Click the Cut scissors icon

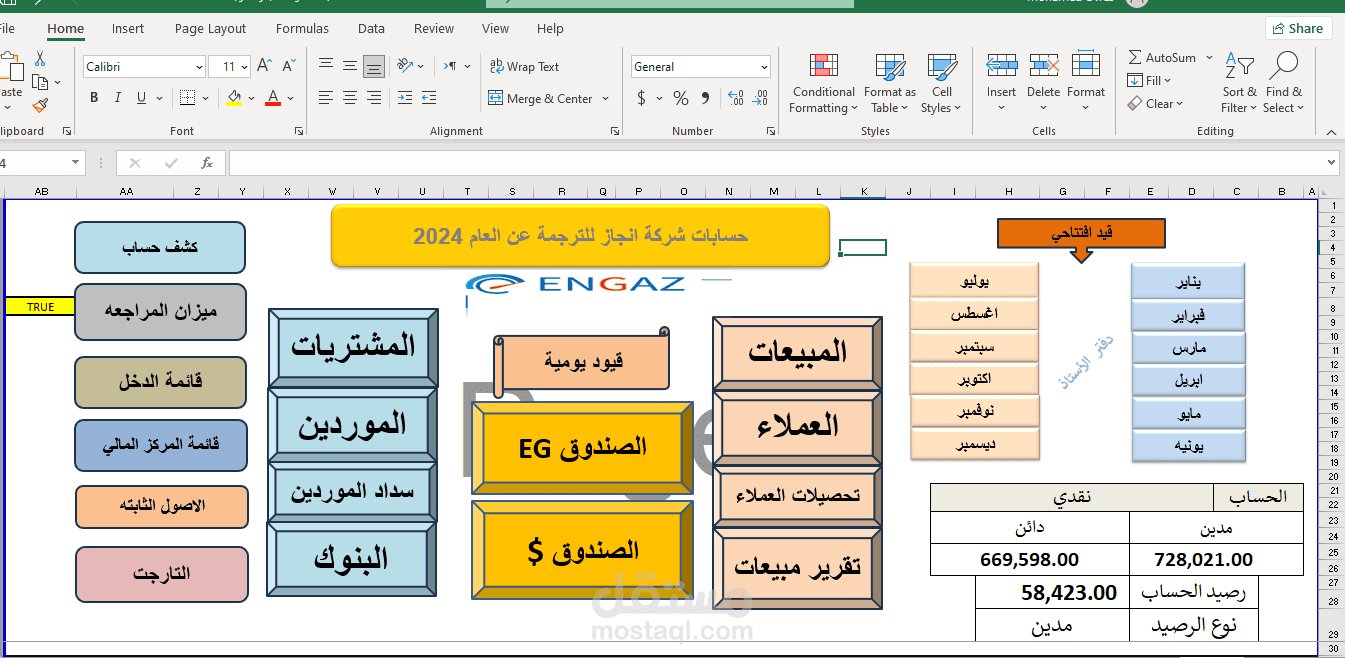pyautogui.click(x=40, y=59)
